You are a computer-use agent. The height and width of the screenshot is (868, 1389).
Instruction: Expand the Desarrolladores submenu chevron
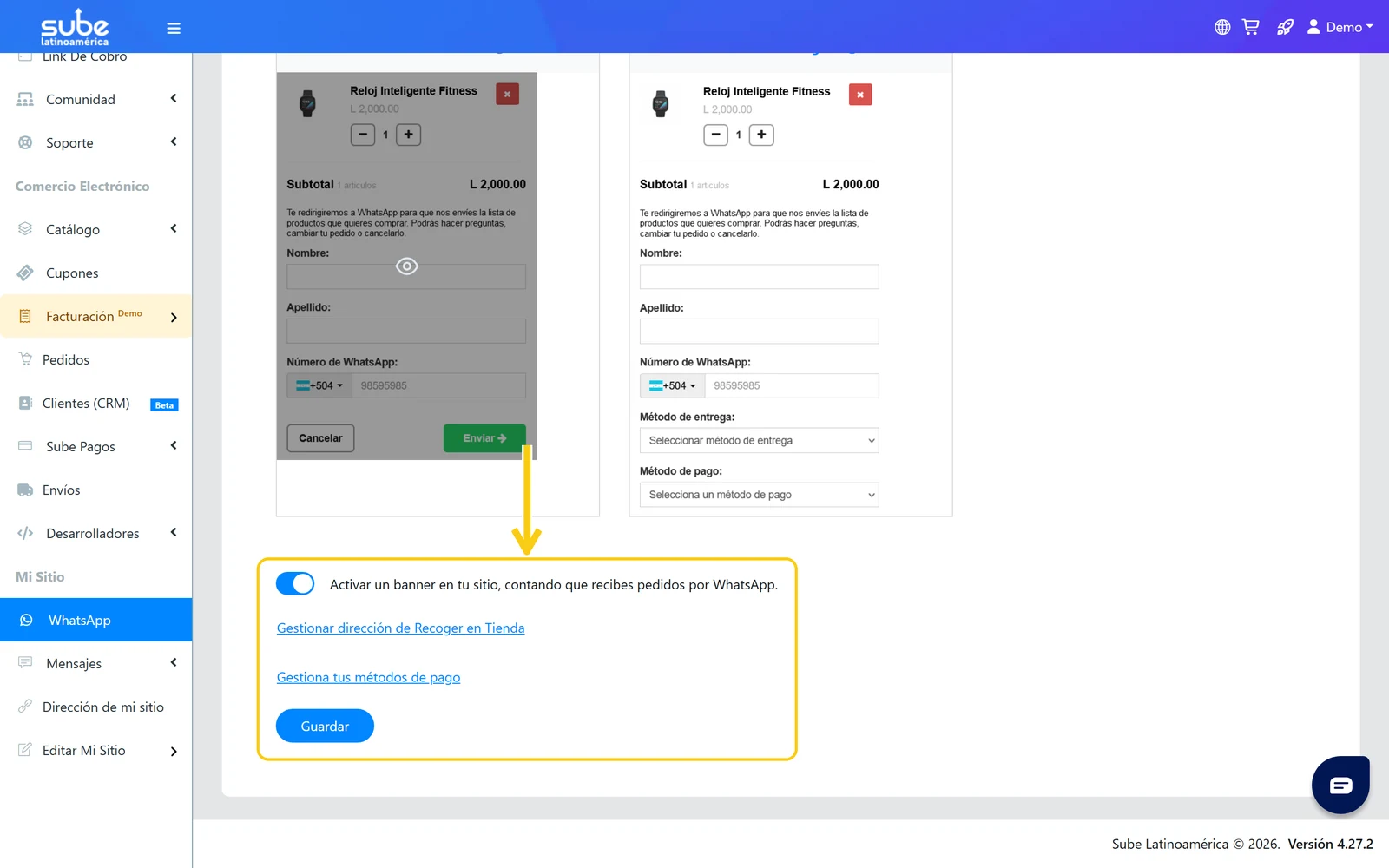click(x=174, y=532)
